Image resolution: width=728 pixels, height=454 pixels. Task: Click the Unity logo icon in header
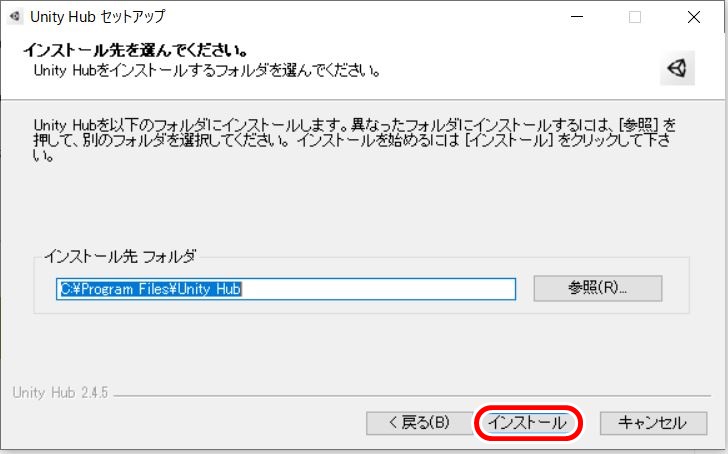click(677, 69)
